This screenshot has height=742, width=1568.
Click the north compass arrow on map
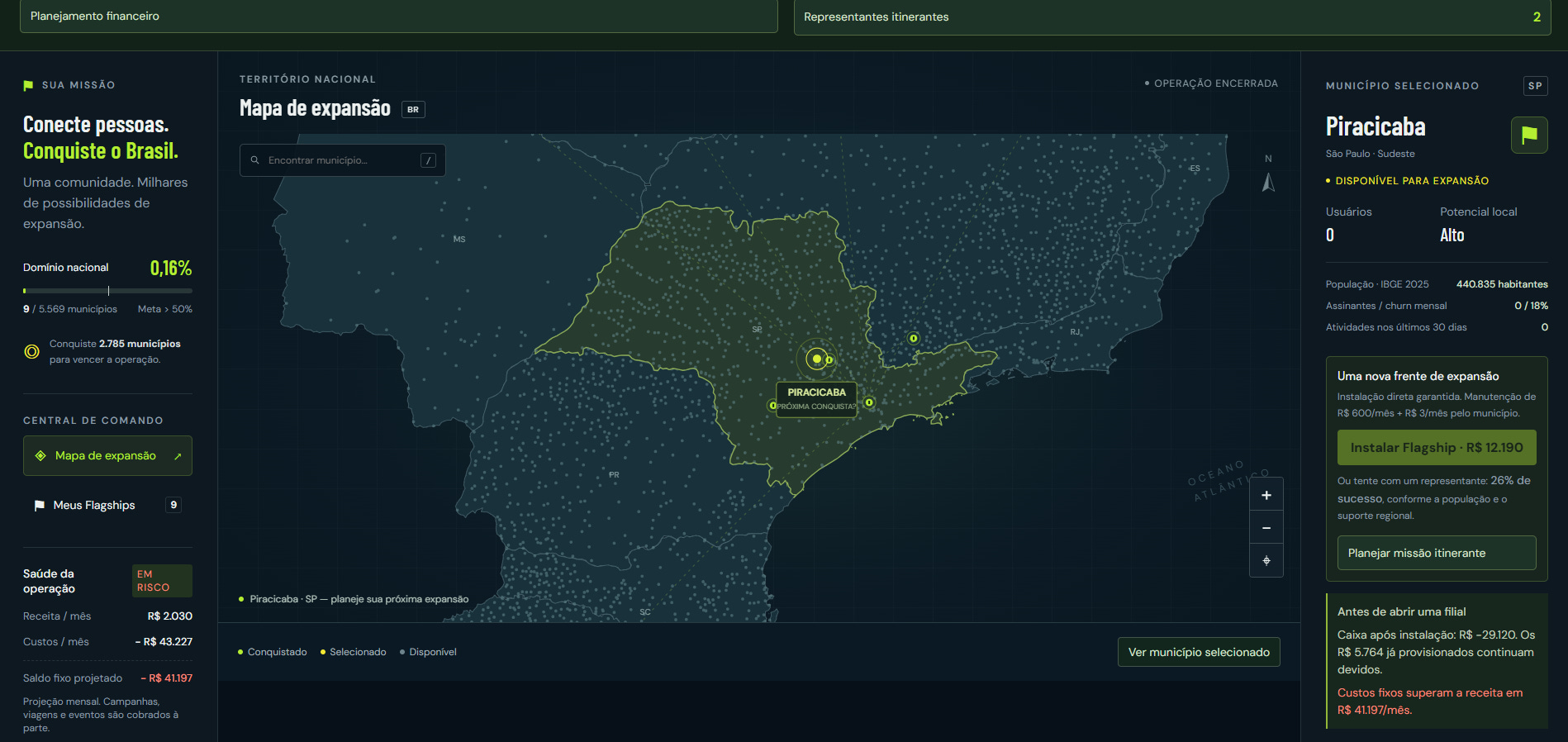tap(1268, 183)
